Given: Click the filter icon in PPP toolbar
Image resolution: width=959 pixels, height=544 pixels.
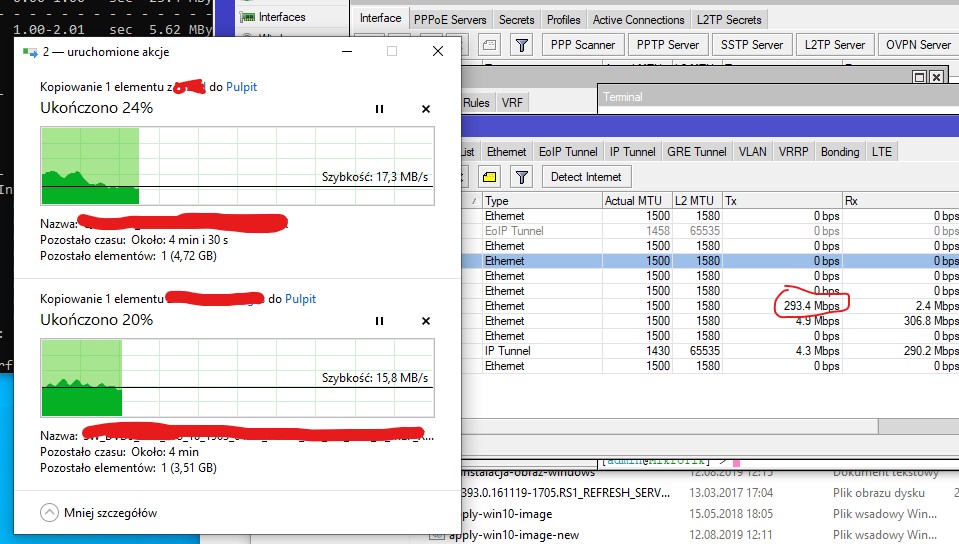Looking at the screenshot, I should [522, 45].
